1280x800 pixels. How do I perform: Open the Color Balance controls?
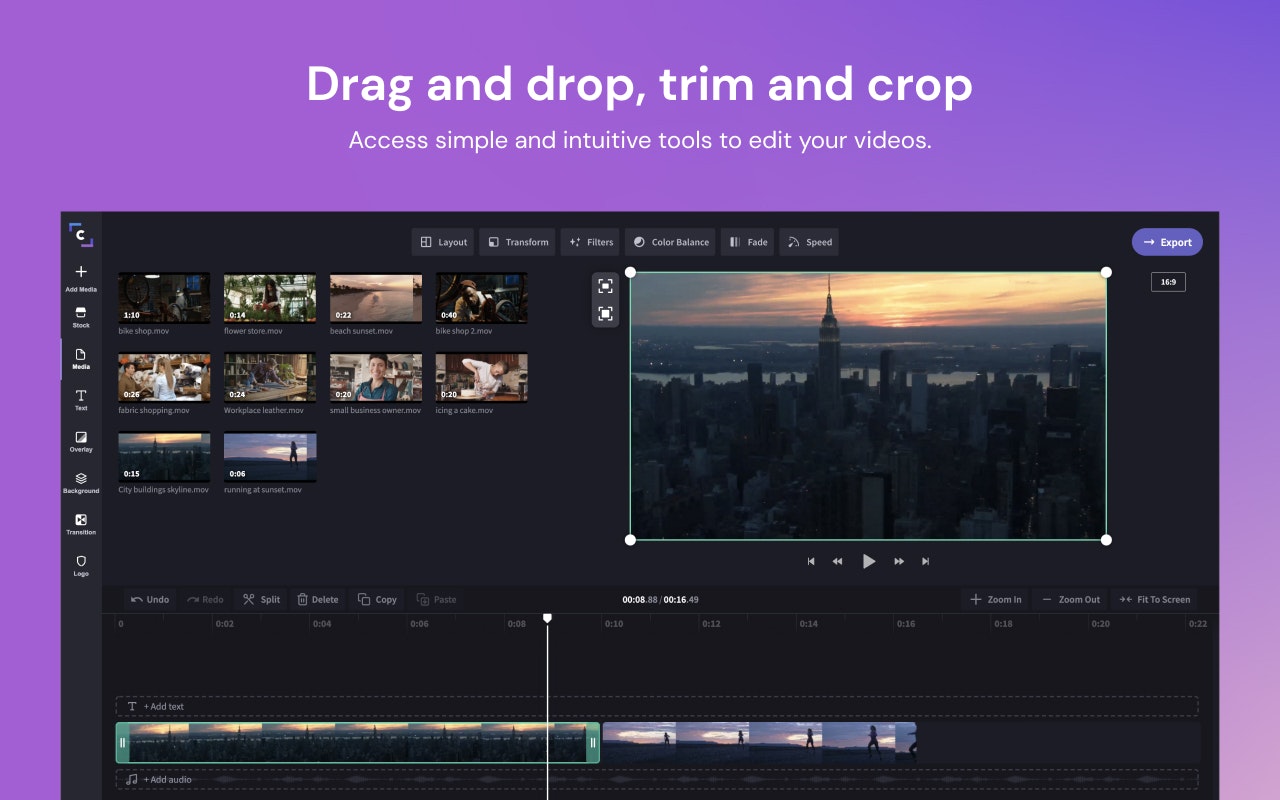[x=670, y=241]
